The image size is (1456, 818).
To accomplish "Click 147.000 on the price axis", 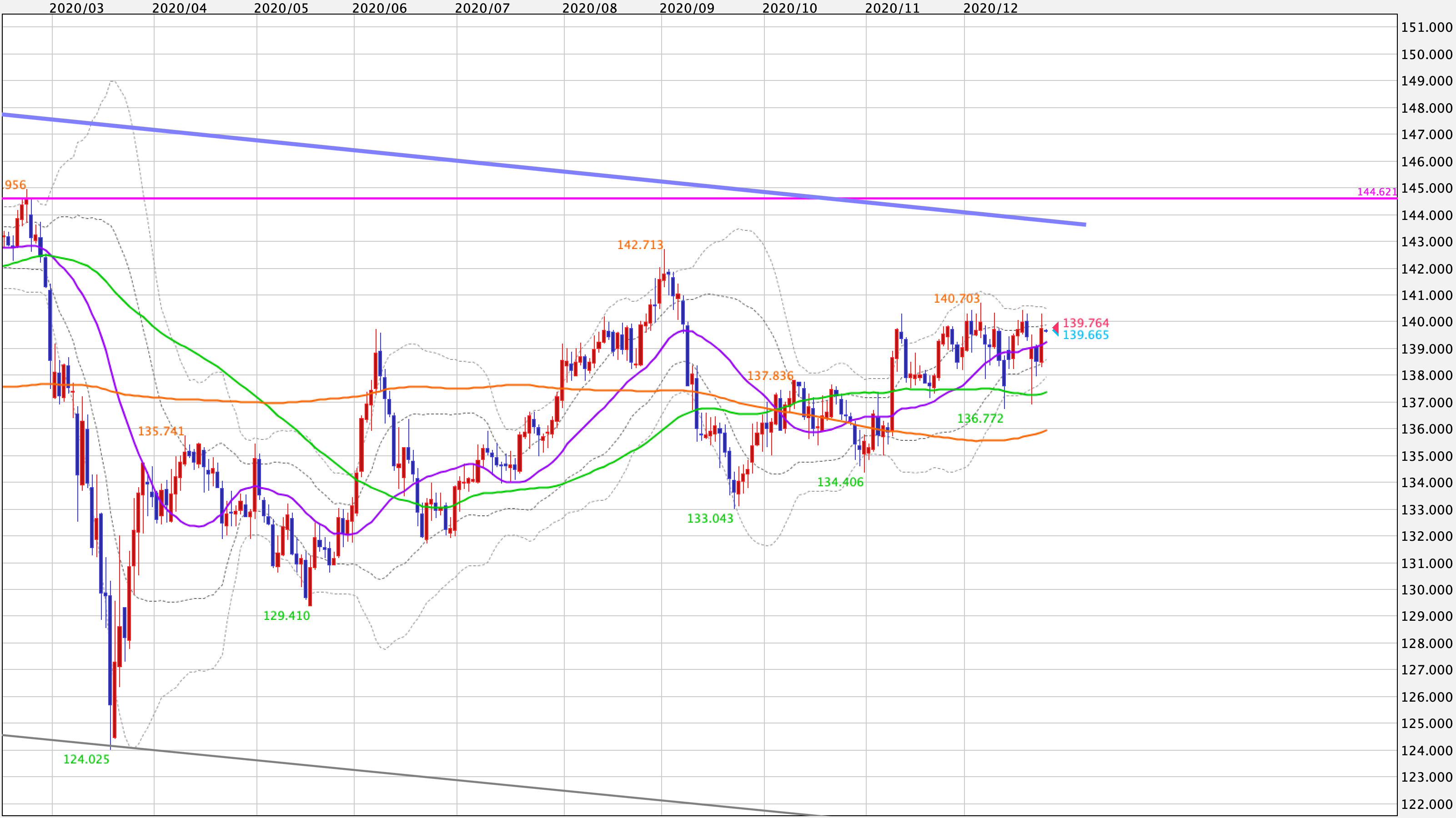I will 1426,135.
